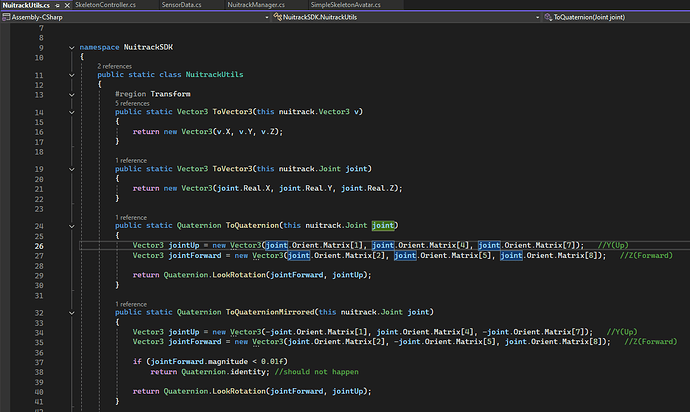Collapse the Transform region
690x412 pixels.
70,94
